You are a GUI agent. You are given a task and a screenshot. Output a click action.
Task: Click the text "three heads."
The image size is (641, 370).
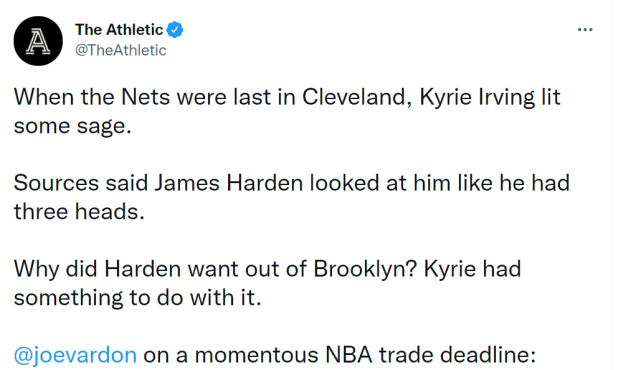coord(79,212)
